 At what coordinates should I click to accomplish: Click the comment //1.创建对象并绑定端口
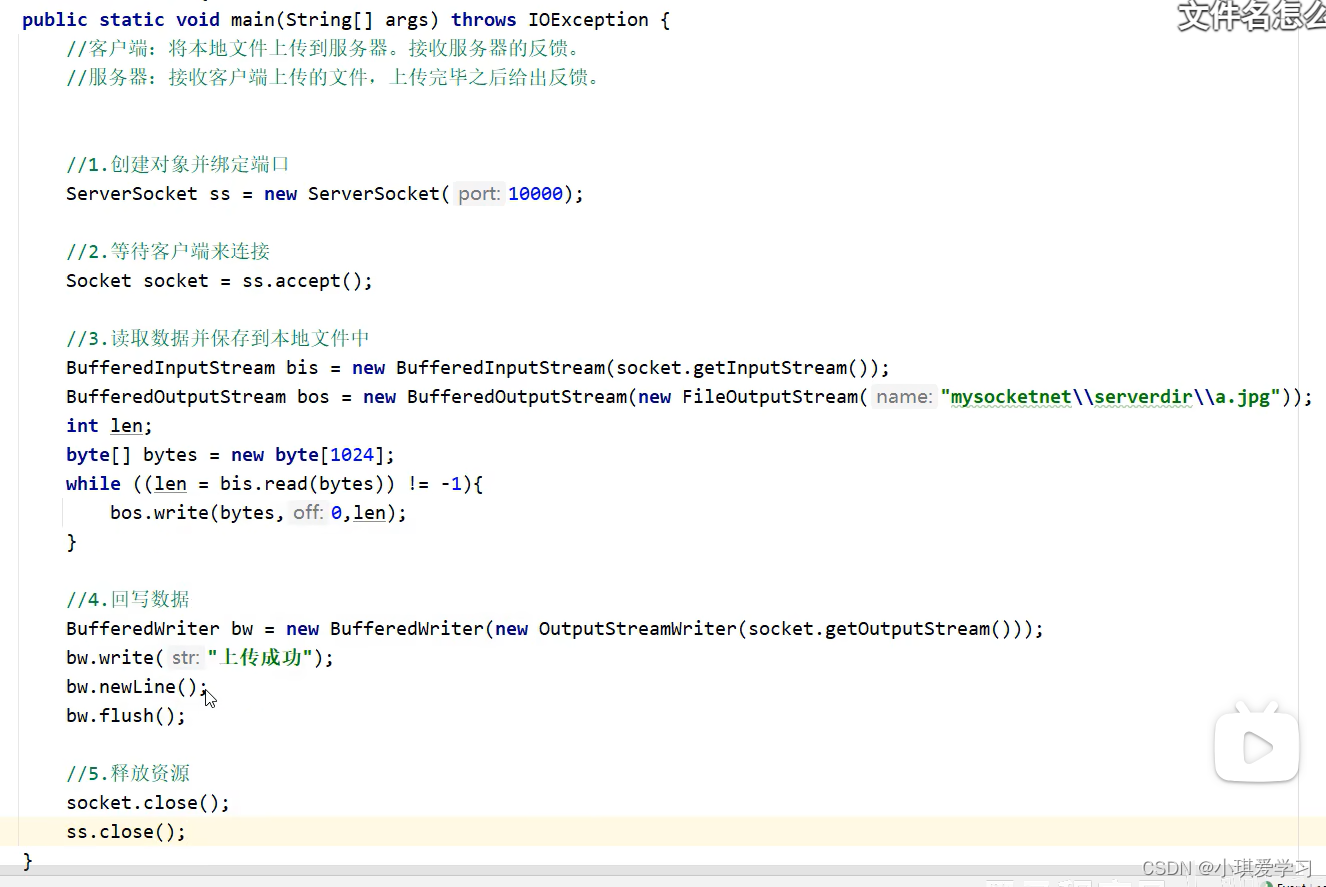178,164
